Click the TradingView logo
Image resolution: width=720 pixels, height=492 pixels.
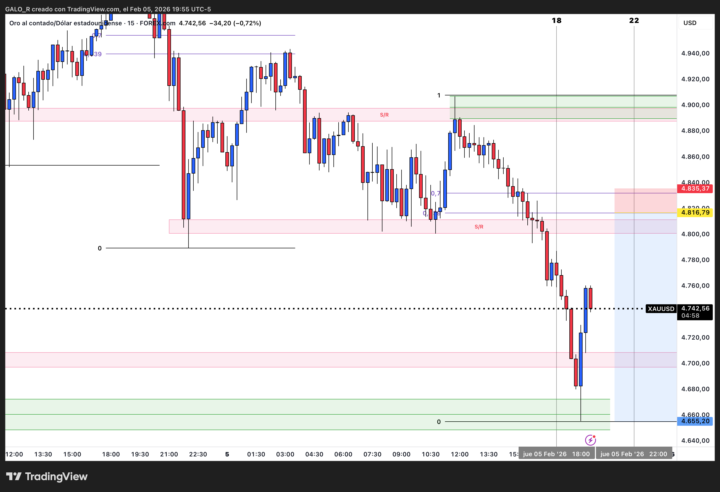point(47,476)
